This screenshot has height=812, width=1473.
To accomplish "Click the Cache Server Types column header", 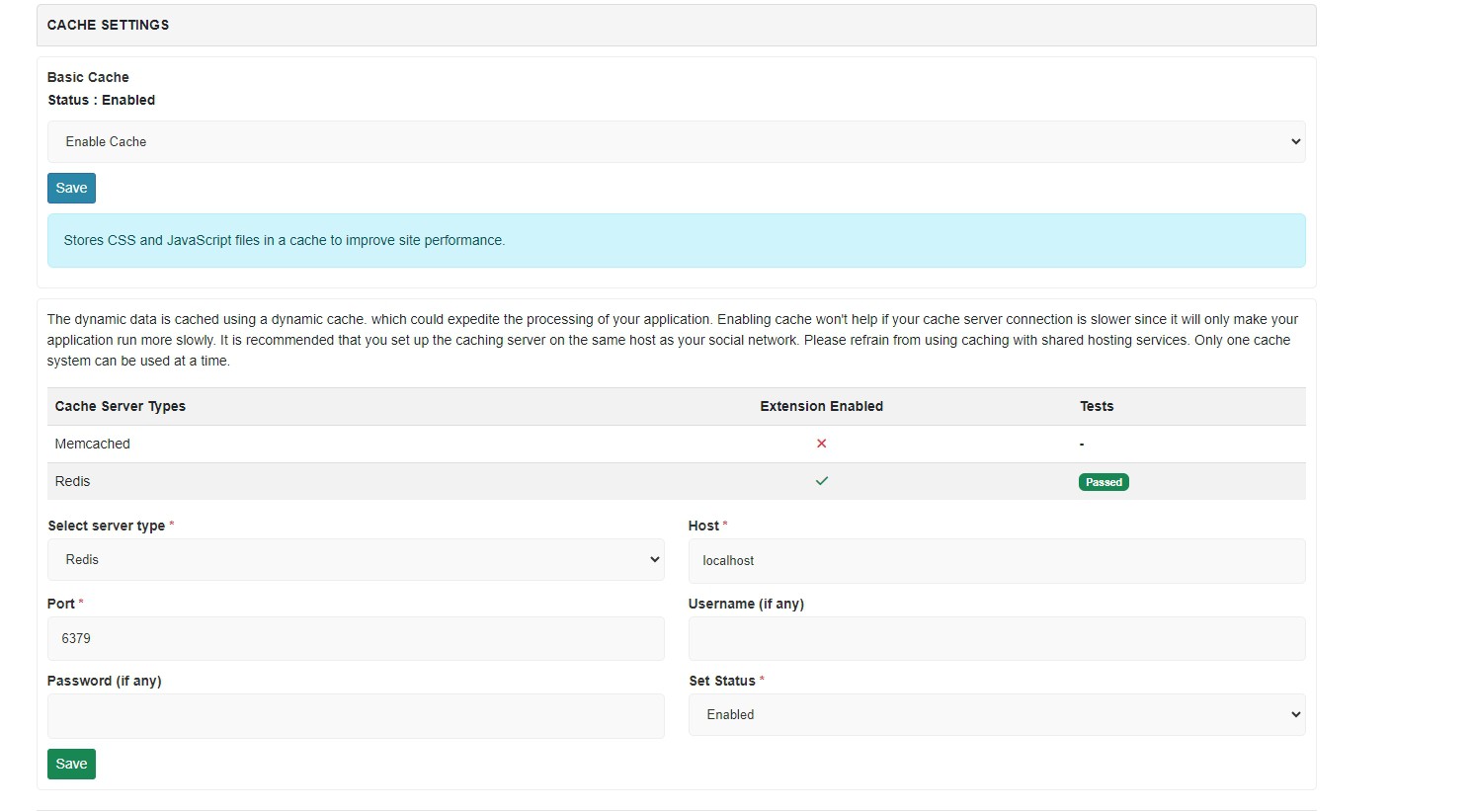I will click(121, 406).
